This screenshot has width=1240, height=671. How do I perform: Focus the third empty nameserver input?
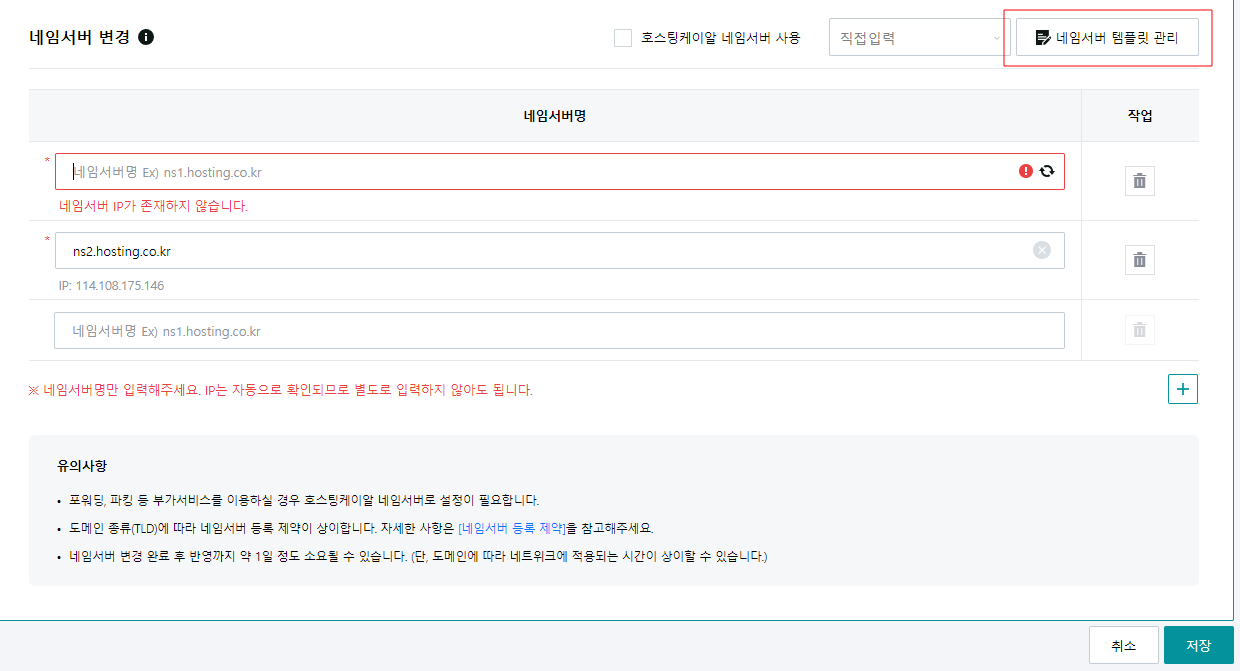[x=560, y=331]
